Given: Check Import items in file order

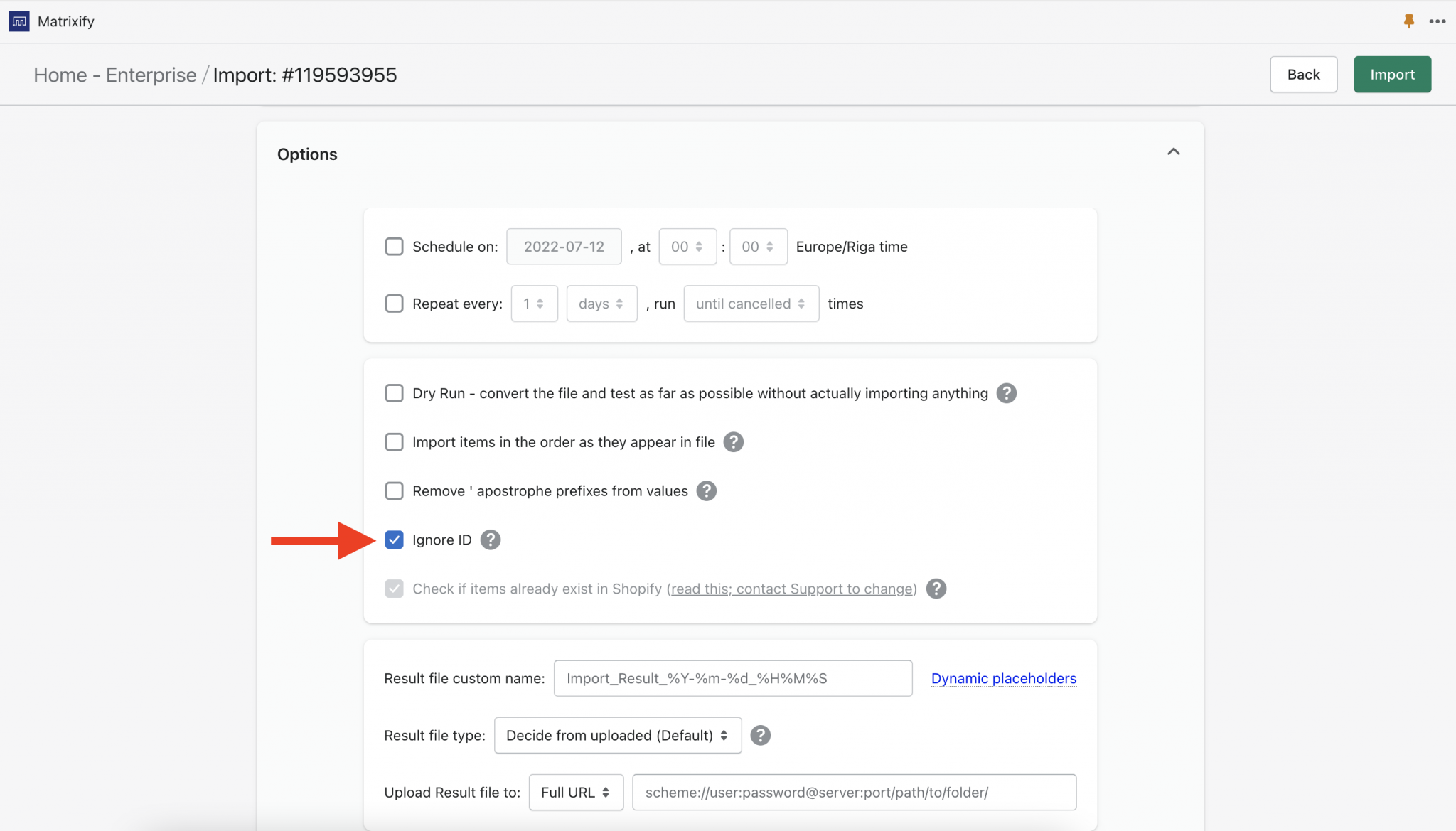Looking at the screenshot, I should point(394,441).
